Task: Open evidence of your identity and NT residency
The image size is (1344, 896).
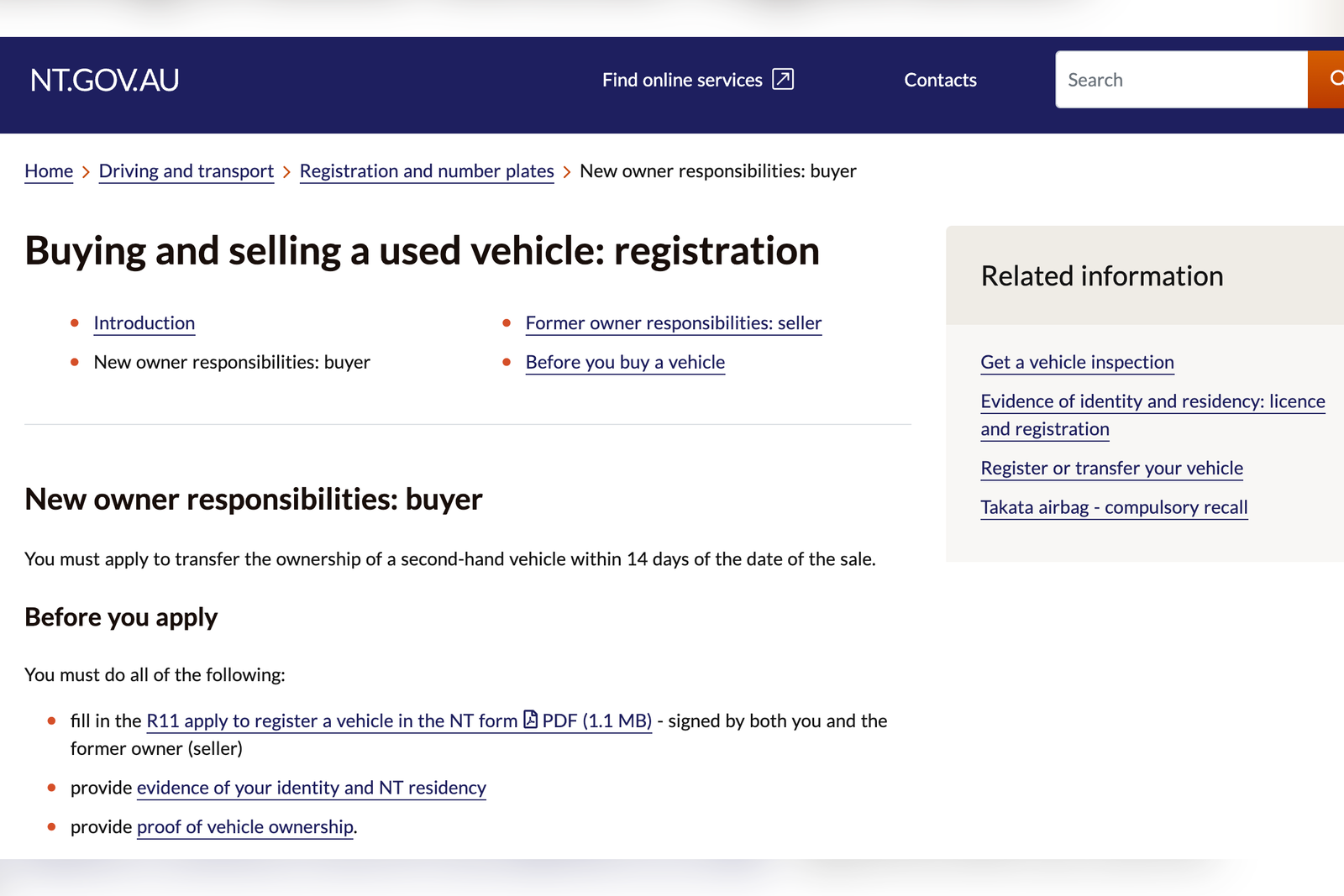Action: point(311,788)
